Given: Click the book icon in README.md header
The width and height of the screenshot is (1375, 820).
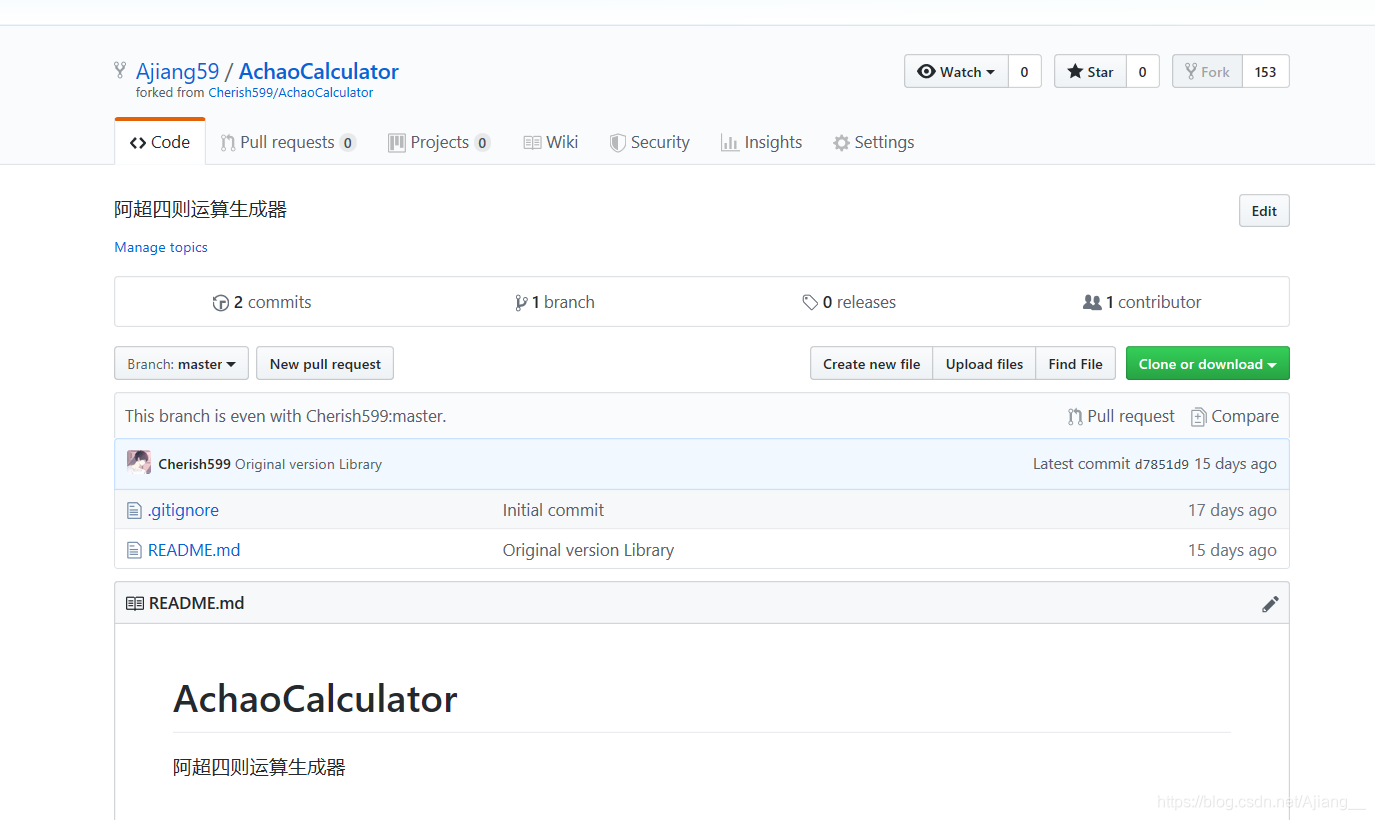Looking at the screenshot, I should tap(134, 603).
